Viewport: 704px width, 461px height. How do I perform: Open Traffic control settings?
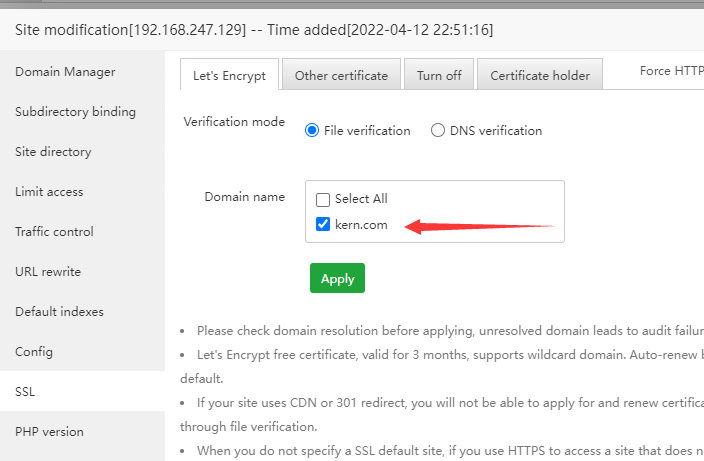coord(54,232)
